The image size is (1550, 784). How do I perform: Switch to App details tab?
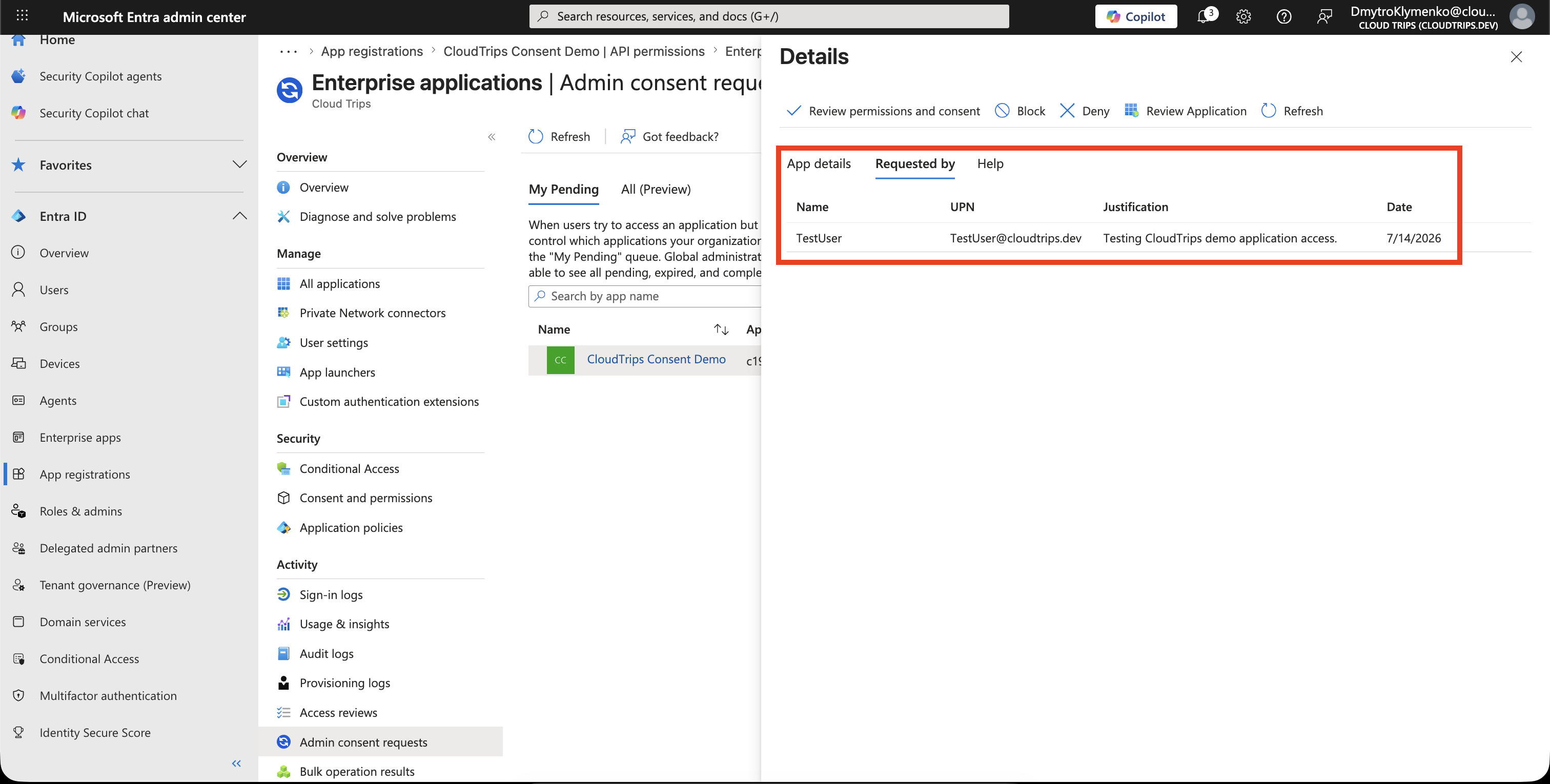819,163
